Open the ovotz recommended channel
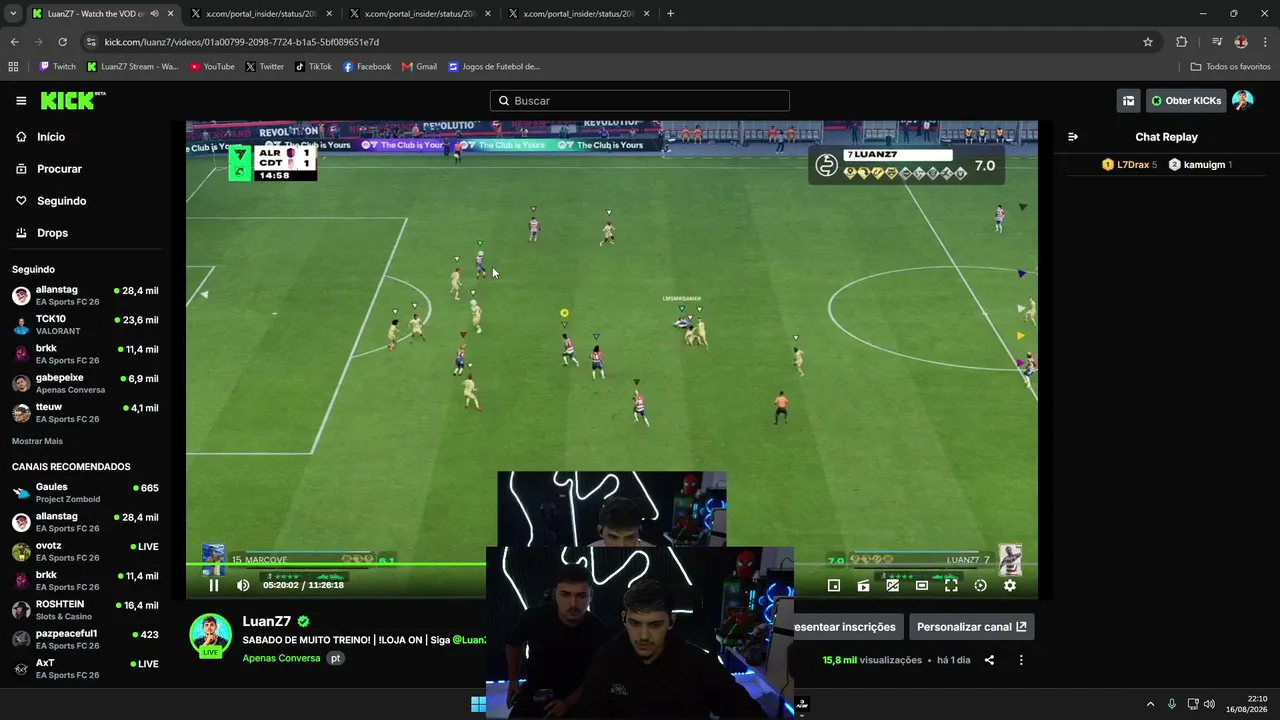 click(x=84, y=551)
